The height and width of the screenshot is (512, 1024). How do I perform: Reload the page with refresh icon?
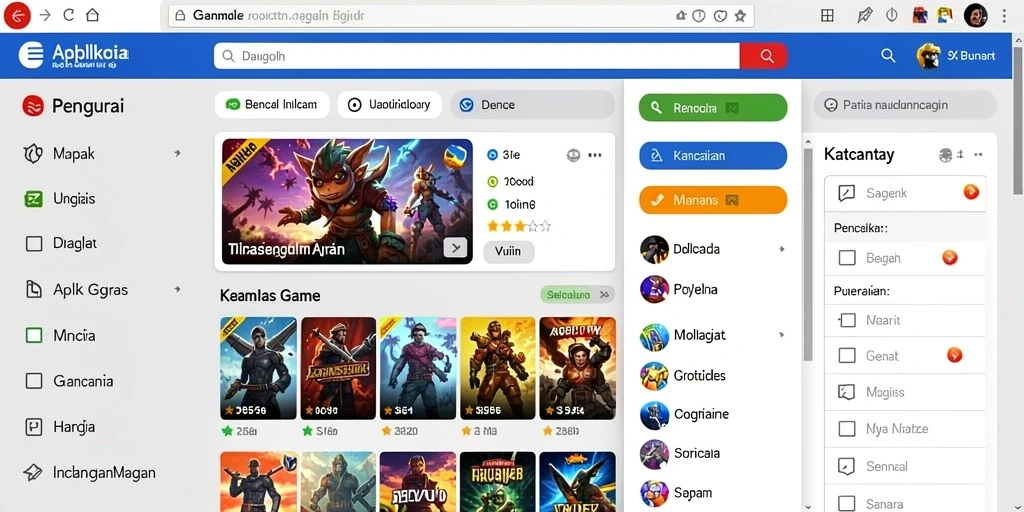[x=69, y=16]
